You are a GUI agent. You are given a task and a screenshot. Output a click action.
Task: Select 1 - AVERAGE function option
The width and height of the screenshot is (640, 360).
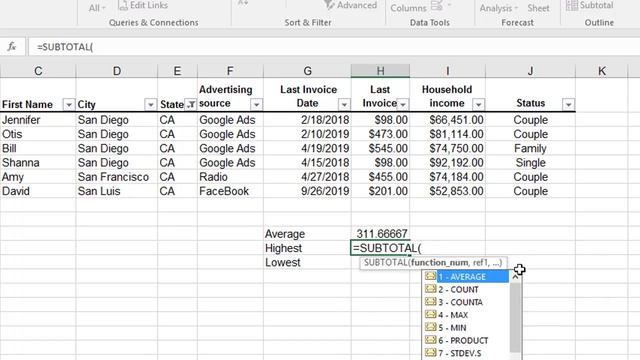466,277
